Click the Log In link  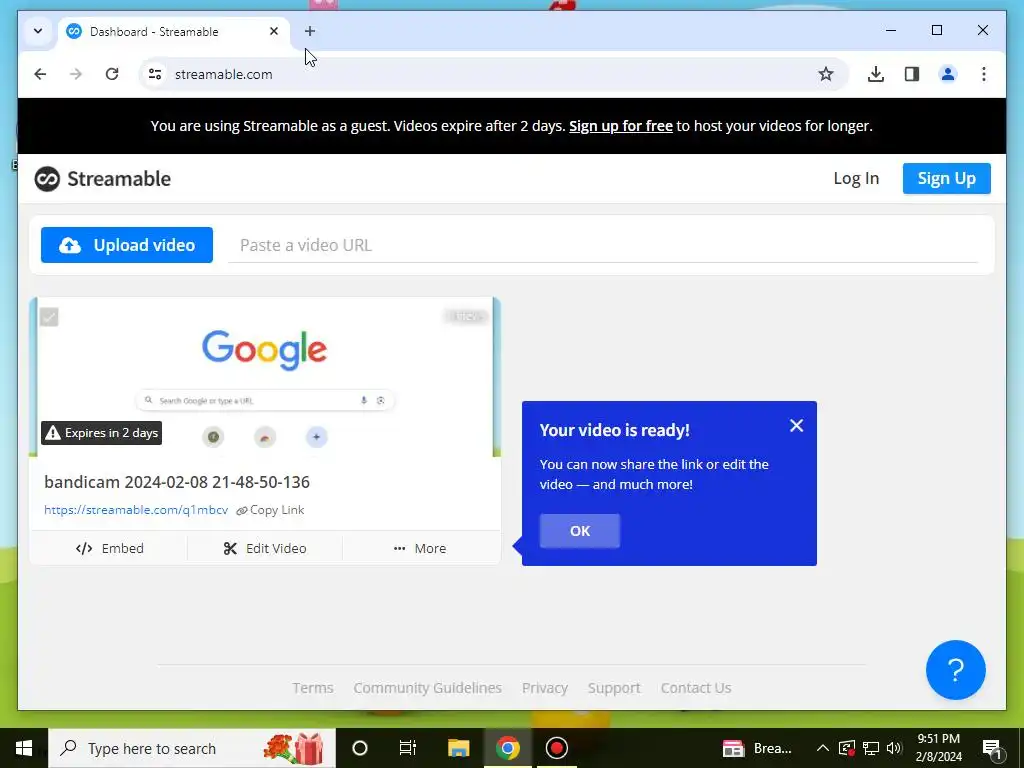(x=856, y=178)
